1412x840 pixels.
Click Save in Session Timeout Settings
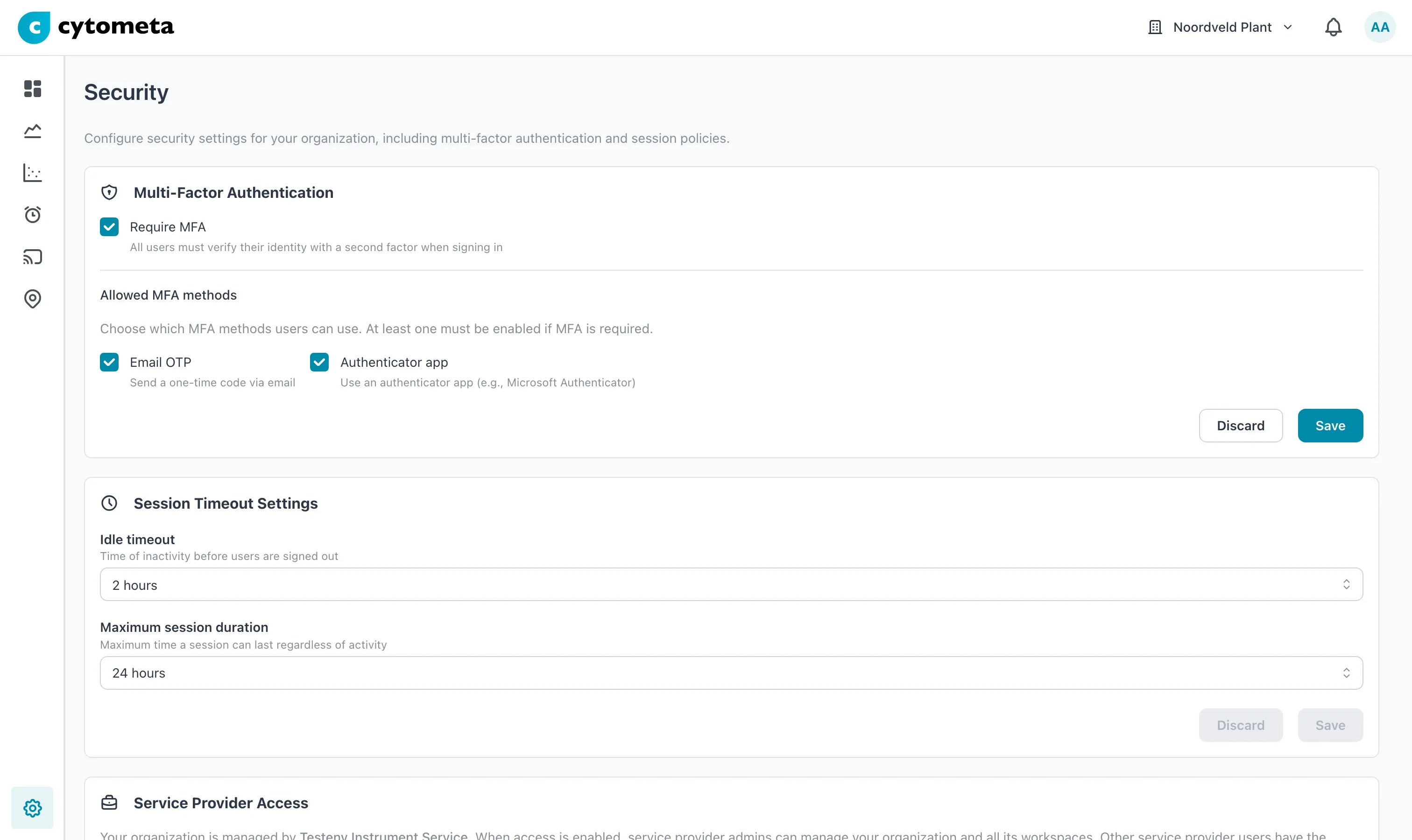pyautogui.click(x=1330, y=725)
